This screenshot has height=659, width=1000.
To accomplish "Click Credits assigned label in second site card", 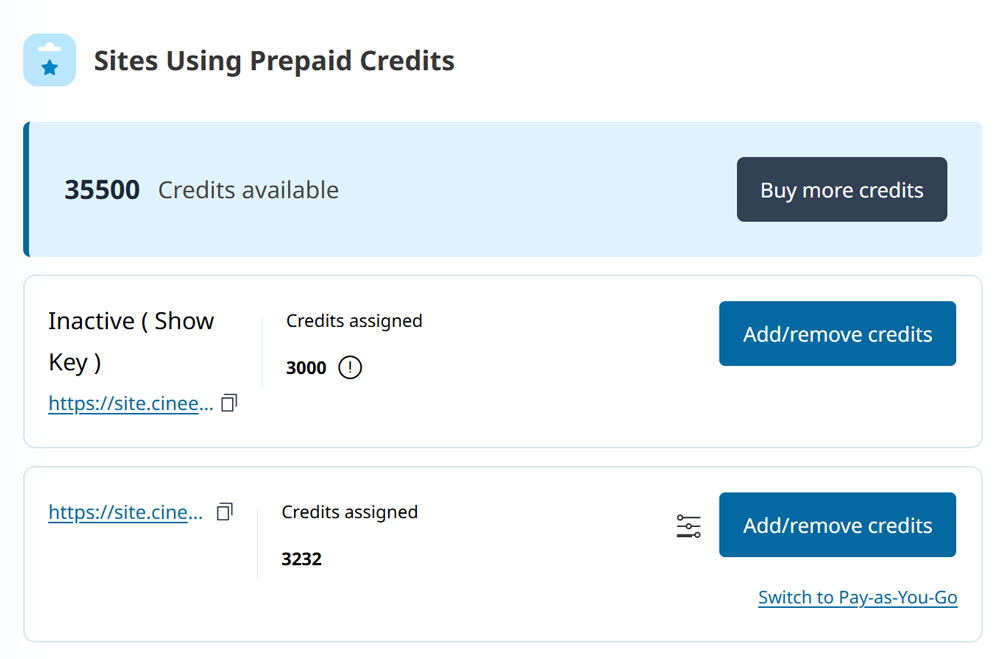I will coord(349,512).
